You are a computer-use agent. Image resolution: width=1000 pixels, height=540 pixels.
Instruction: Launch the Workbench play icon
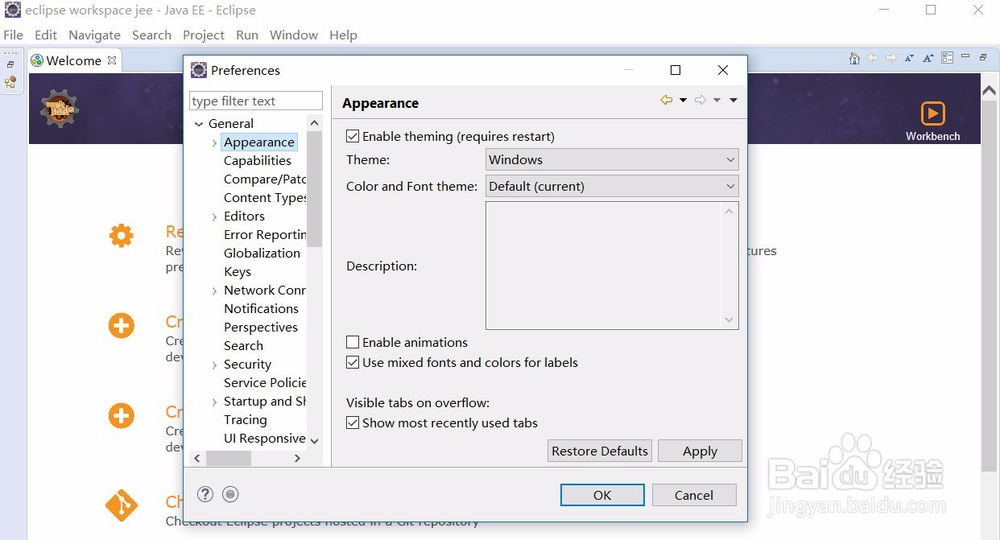(933, 113)
